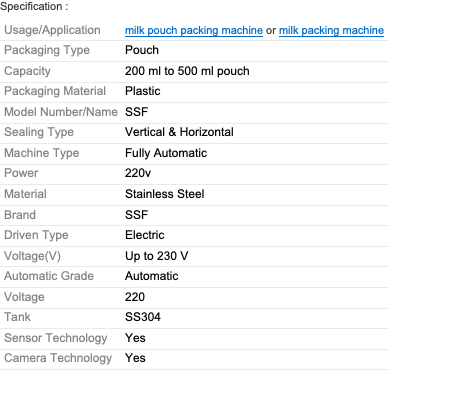The image size is (451, 399).
Task: Click the Brand row label
Action: [x=20, y=215]
